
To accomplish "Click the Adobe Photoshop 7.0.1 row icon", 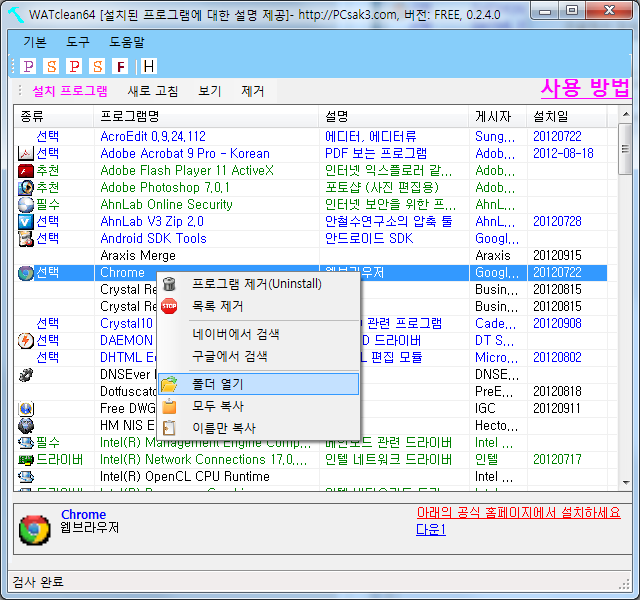I will [x=26, y=188].
